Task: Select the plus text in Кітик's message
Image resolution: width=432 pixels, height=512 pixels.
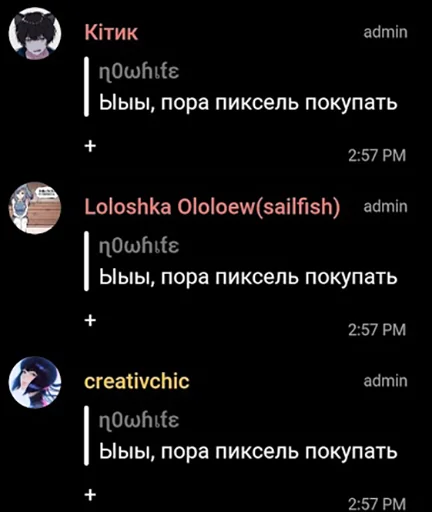Action: pyautogui.click(x=90, y=146)
